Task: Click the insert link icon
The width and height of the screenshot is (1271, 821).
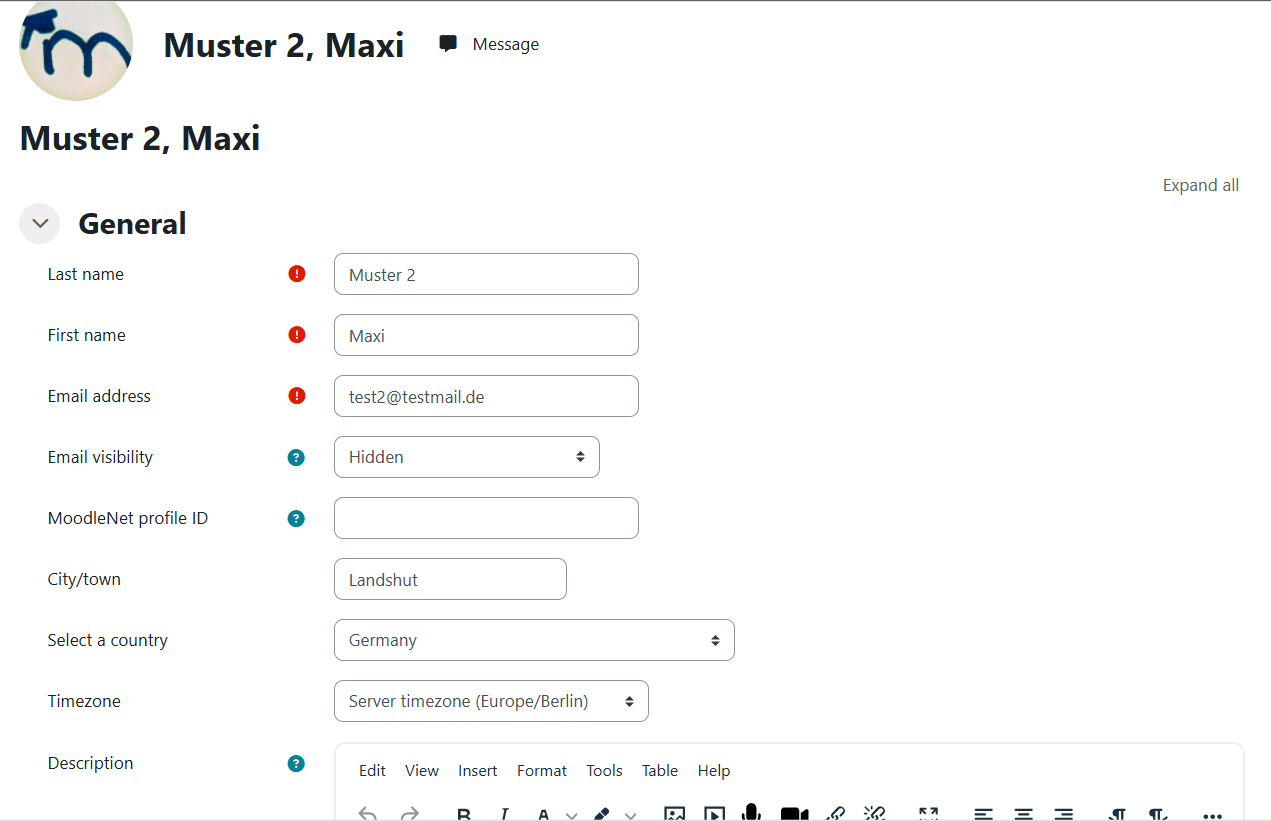Action: [x=835, y=814]
